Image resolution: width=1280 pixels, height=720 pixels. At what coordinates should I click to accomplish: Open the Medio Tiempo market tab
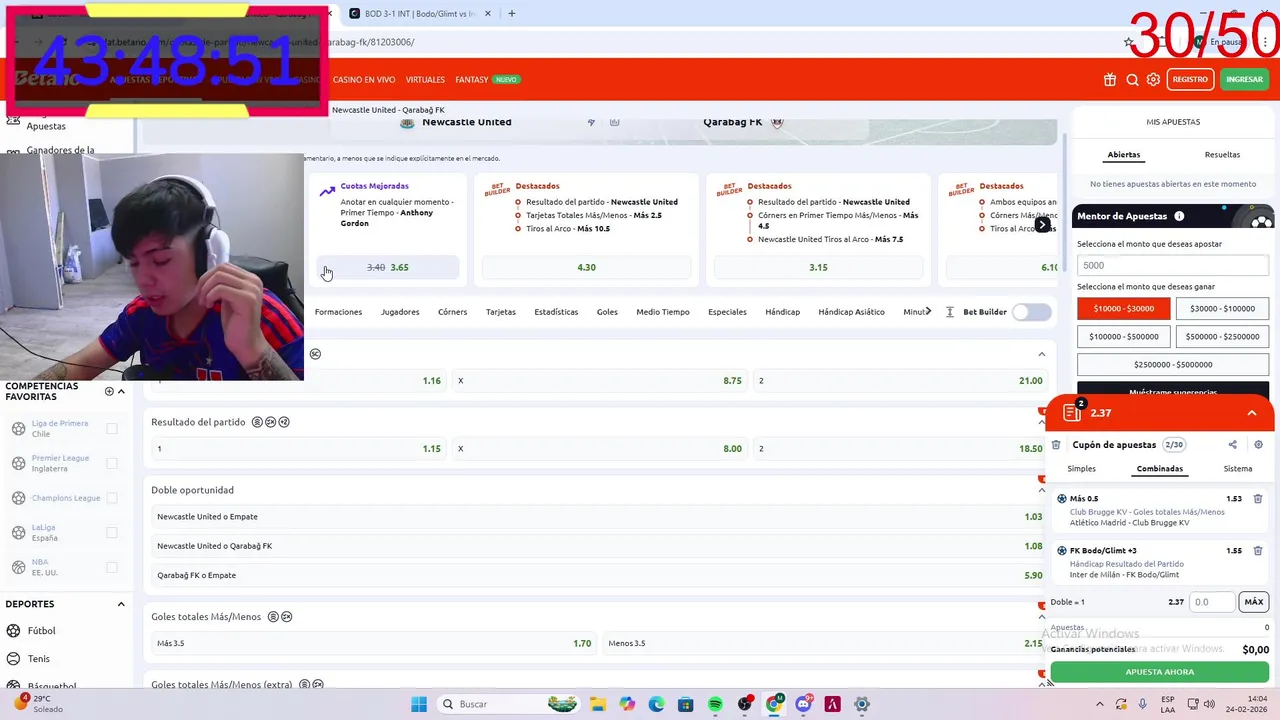[x=663, y=312]
